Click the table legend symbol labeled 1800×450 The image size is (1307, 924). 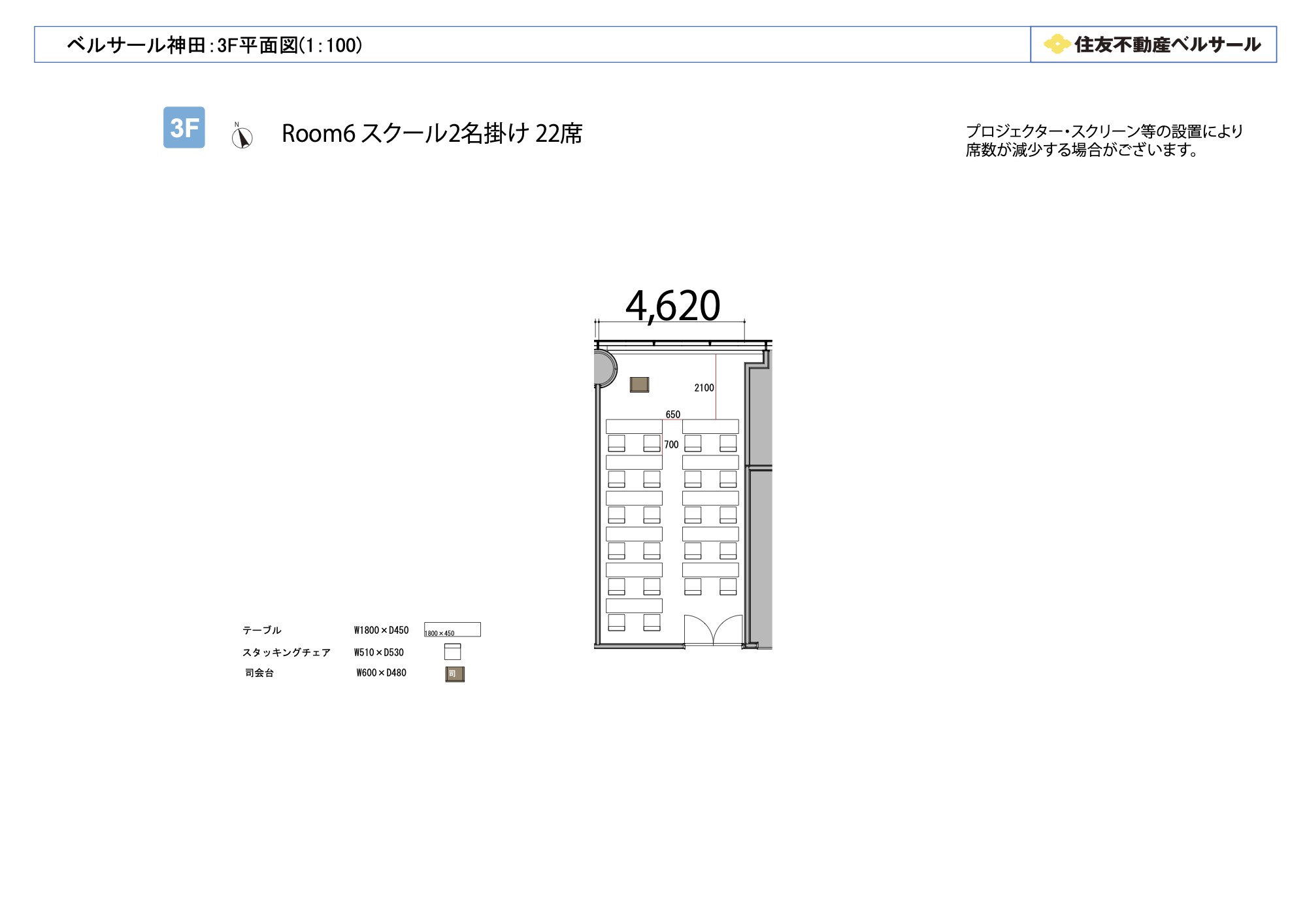tap(452, 629)
